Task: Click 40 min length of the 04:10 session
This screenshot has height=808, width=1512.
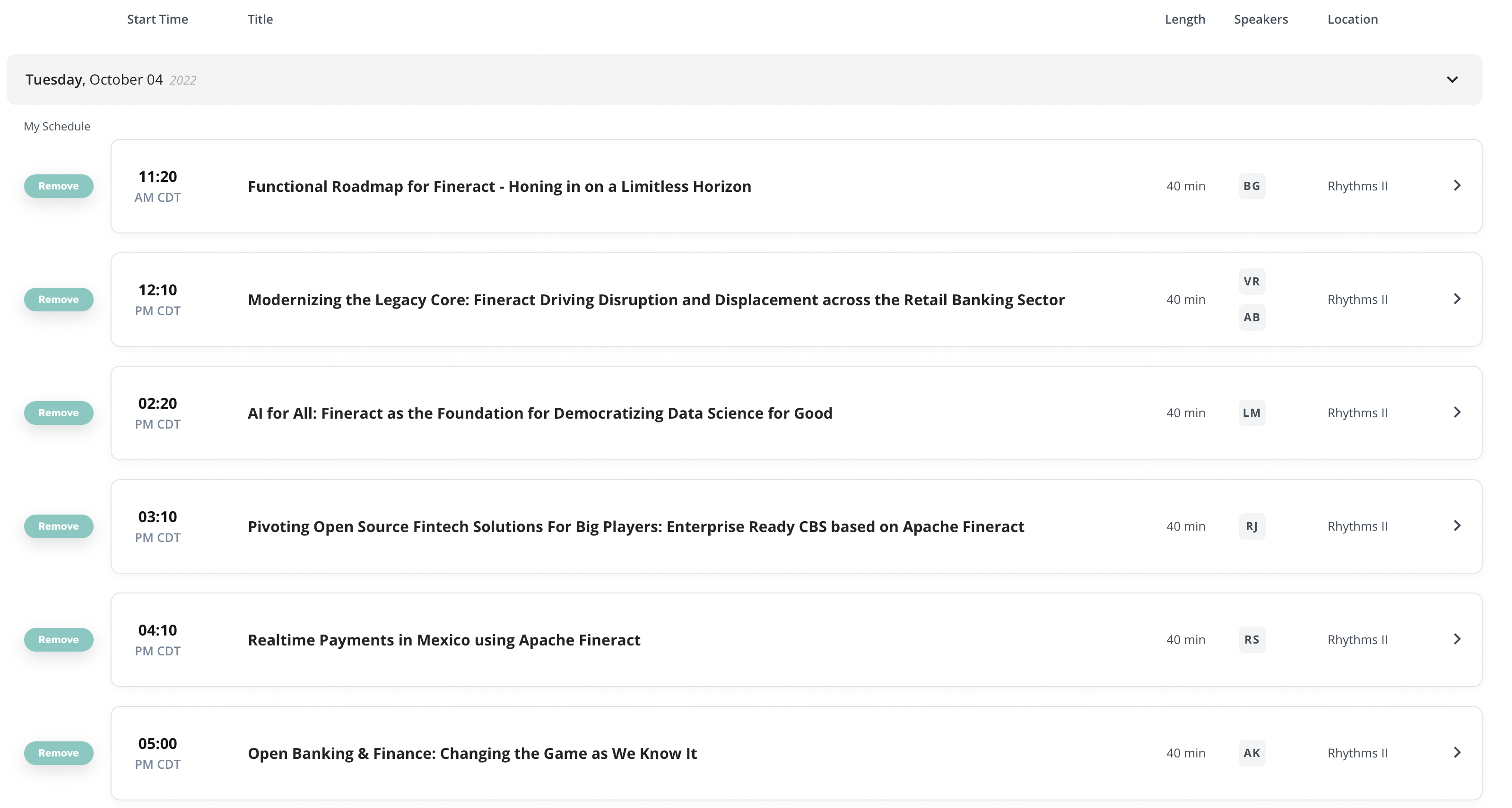Action: tap(1186, 640)
